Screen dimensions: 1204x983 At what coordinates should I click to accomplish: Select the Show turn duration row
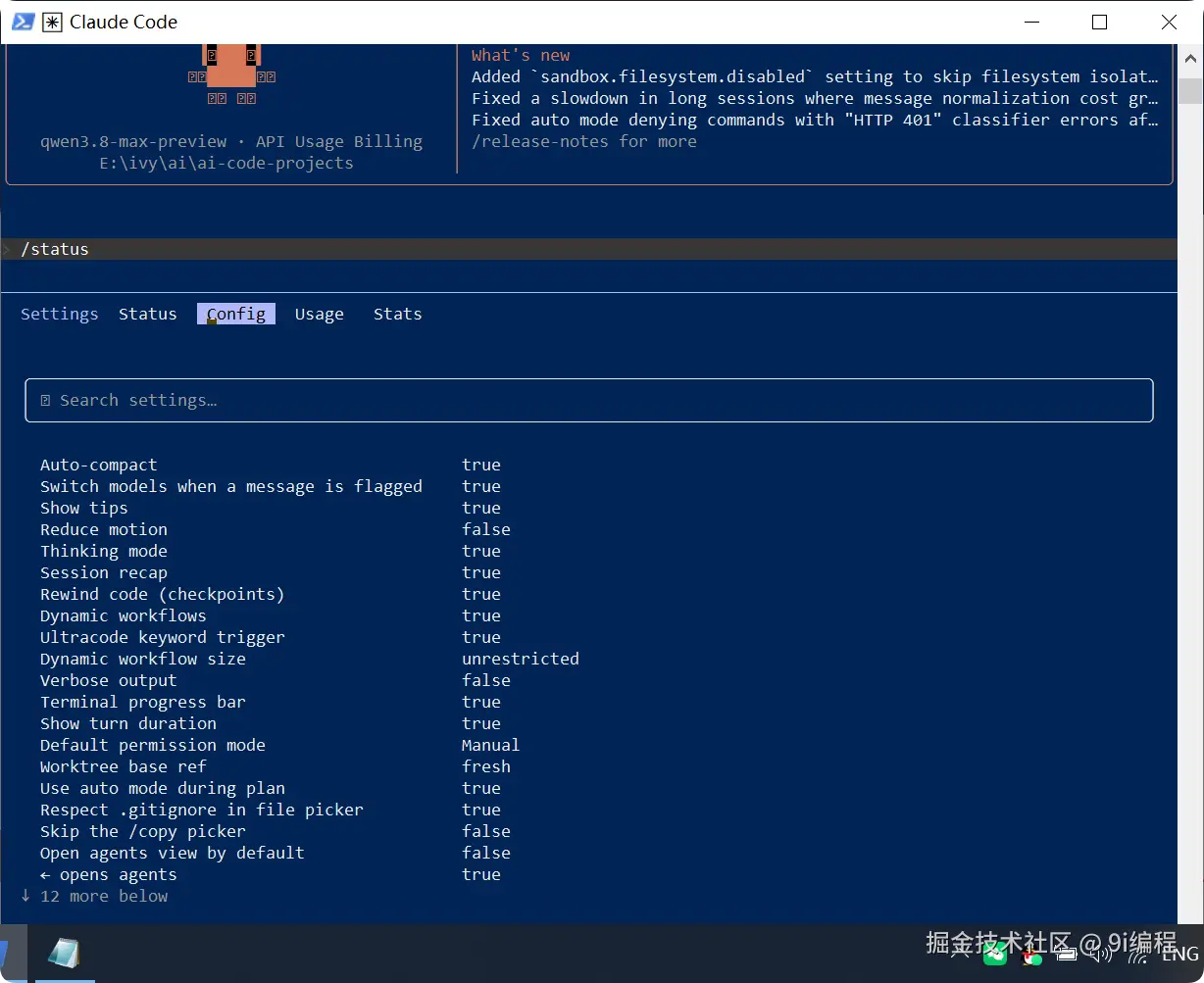pyautogui.click(x=271, y=723)
